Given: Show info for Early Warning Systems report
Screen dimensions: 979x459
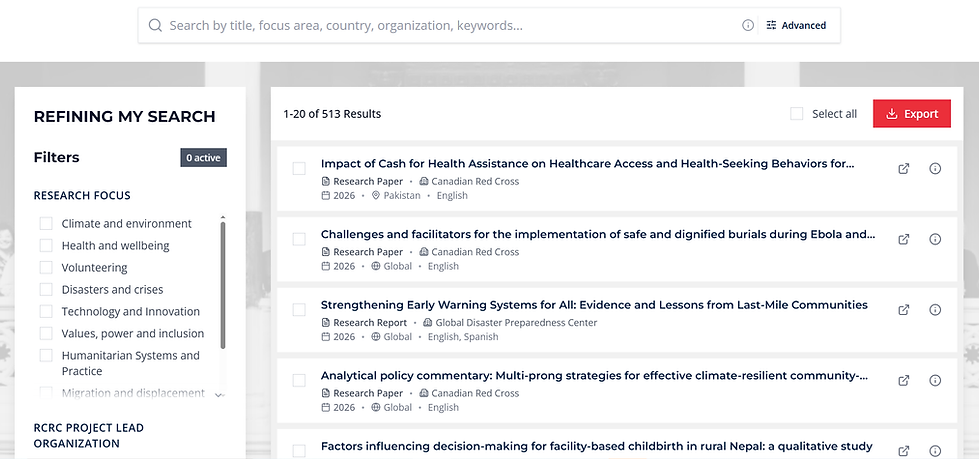Looking at the screenshot, I should (x=935, y=310).
